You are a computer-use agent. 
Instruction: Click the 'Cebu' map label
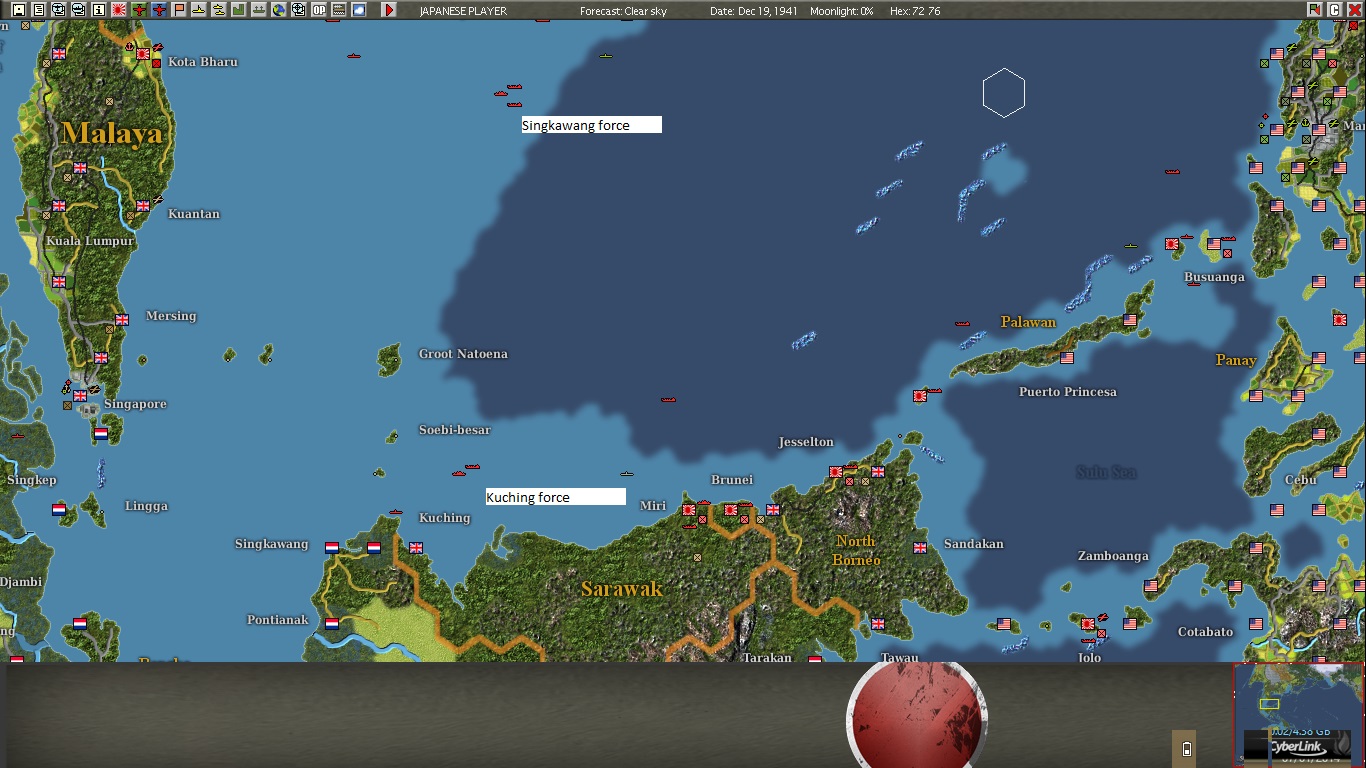point(1300,480)
